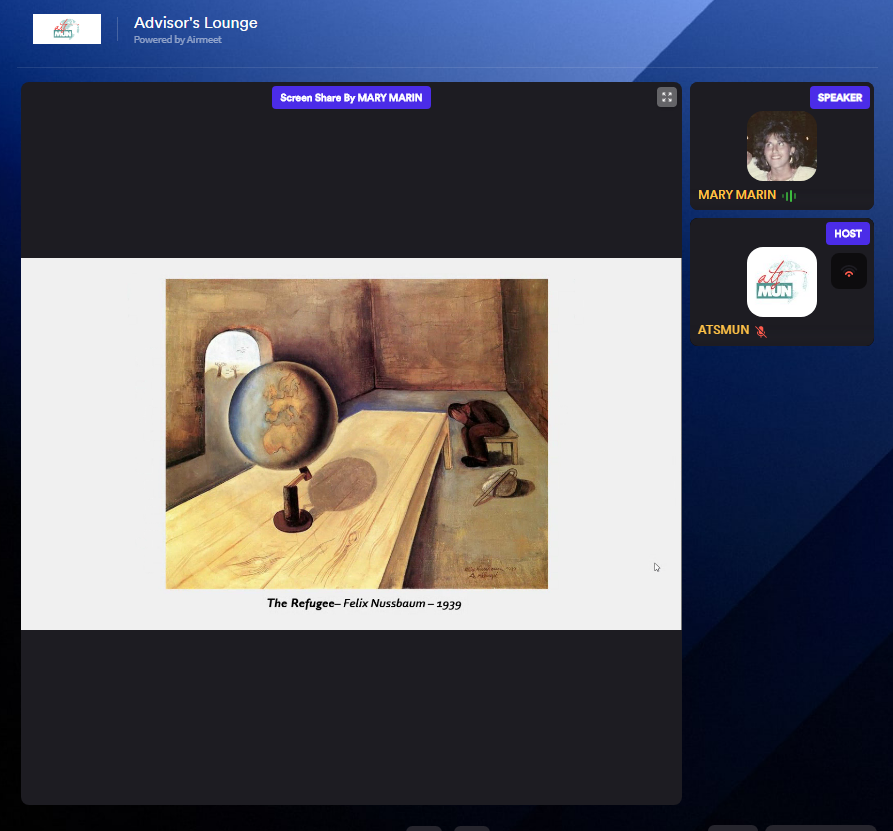893x831 pixels.
Task: Open the ATSMUN host avatar
Action: pyautogui.click(x=781, y=282)
